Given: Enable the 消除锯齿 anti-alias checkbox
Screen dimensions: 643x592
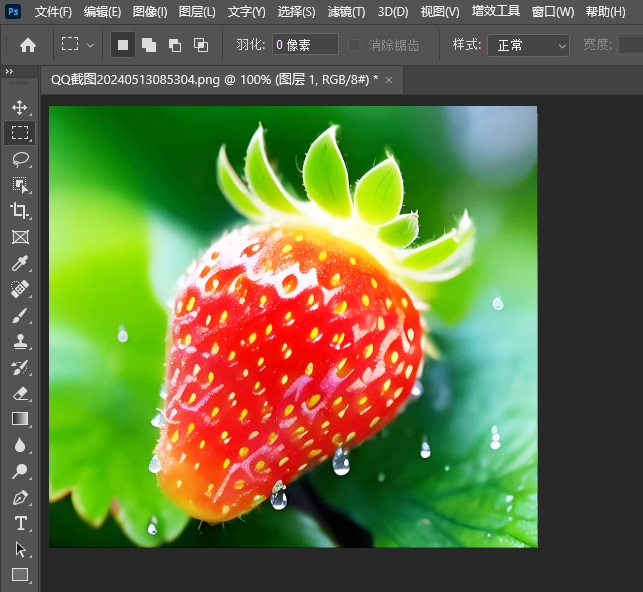Looking at the screenshot, I should point(354,45).
